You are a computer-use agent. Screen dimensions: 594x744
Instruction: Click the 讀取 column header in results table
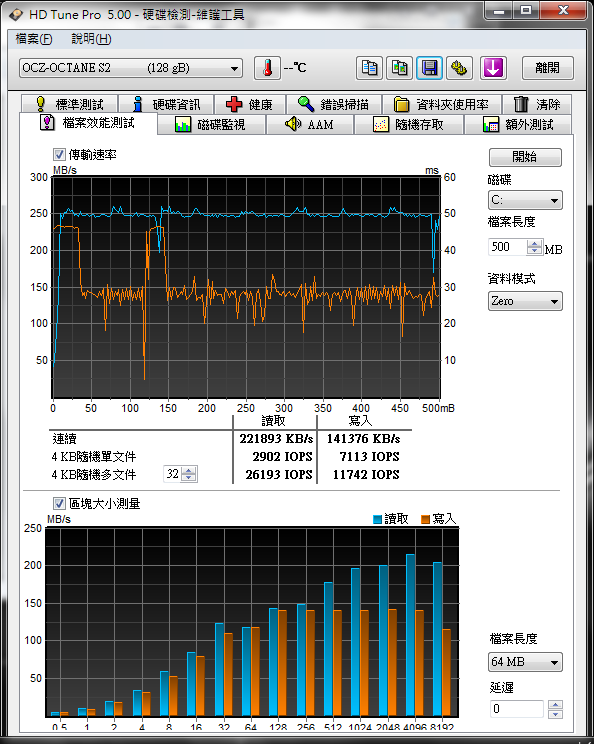click(274, 420)
